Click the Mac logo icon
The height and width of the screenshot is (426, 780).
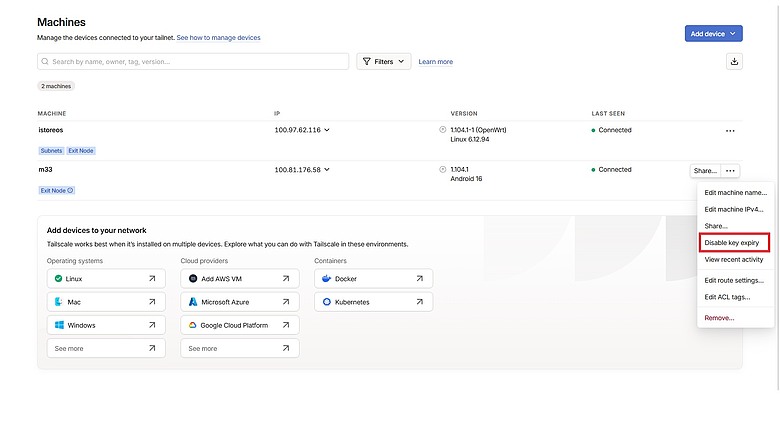[x=58, y=302]
